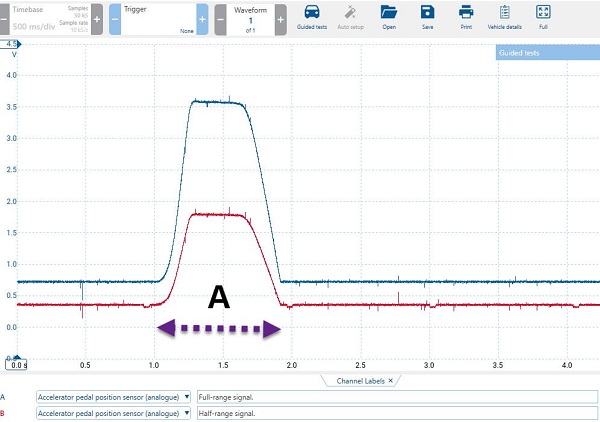Decrease the Timebase with minus button
600x422 pixels.
(x=4, y=19)
